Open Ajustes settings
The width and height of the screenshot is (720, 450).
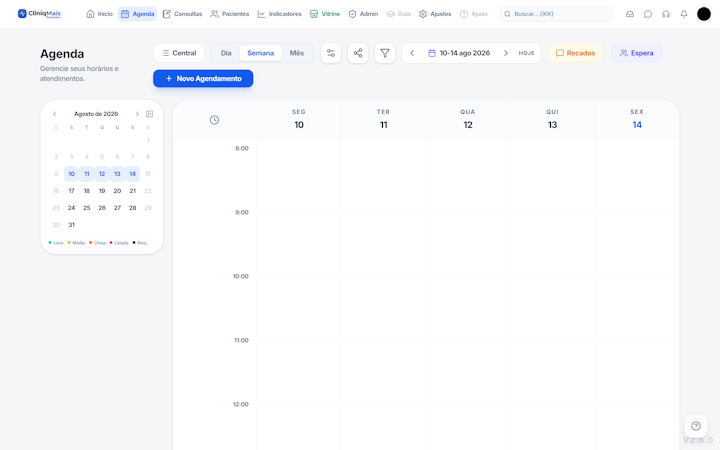click(x=435, y=14)
